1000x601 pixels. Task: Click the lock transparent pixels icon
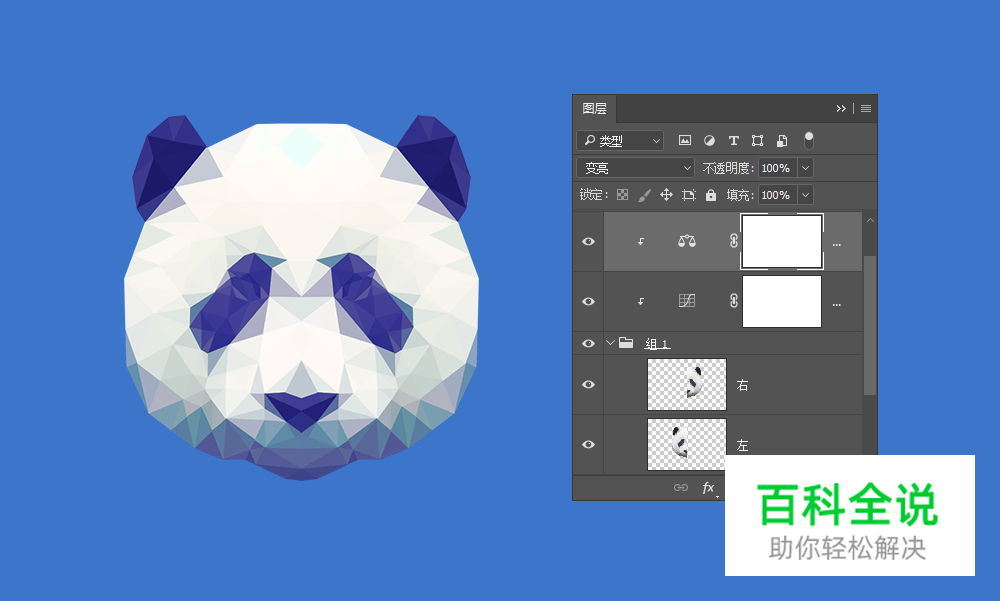coord(622,195)
